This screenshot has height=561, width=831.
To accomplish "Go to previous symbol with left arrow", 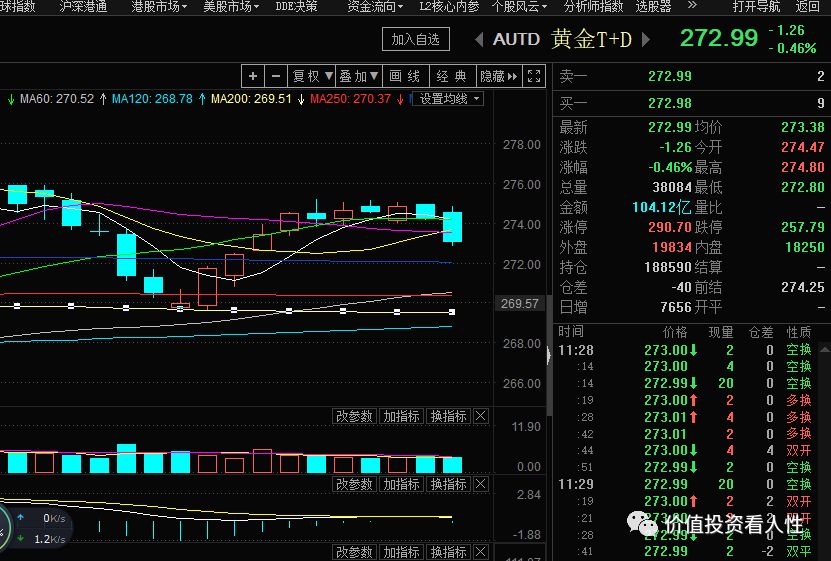I will tap(479, 40).
